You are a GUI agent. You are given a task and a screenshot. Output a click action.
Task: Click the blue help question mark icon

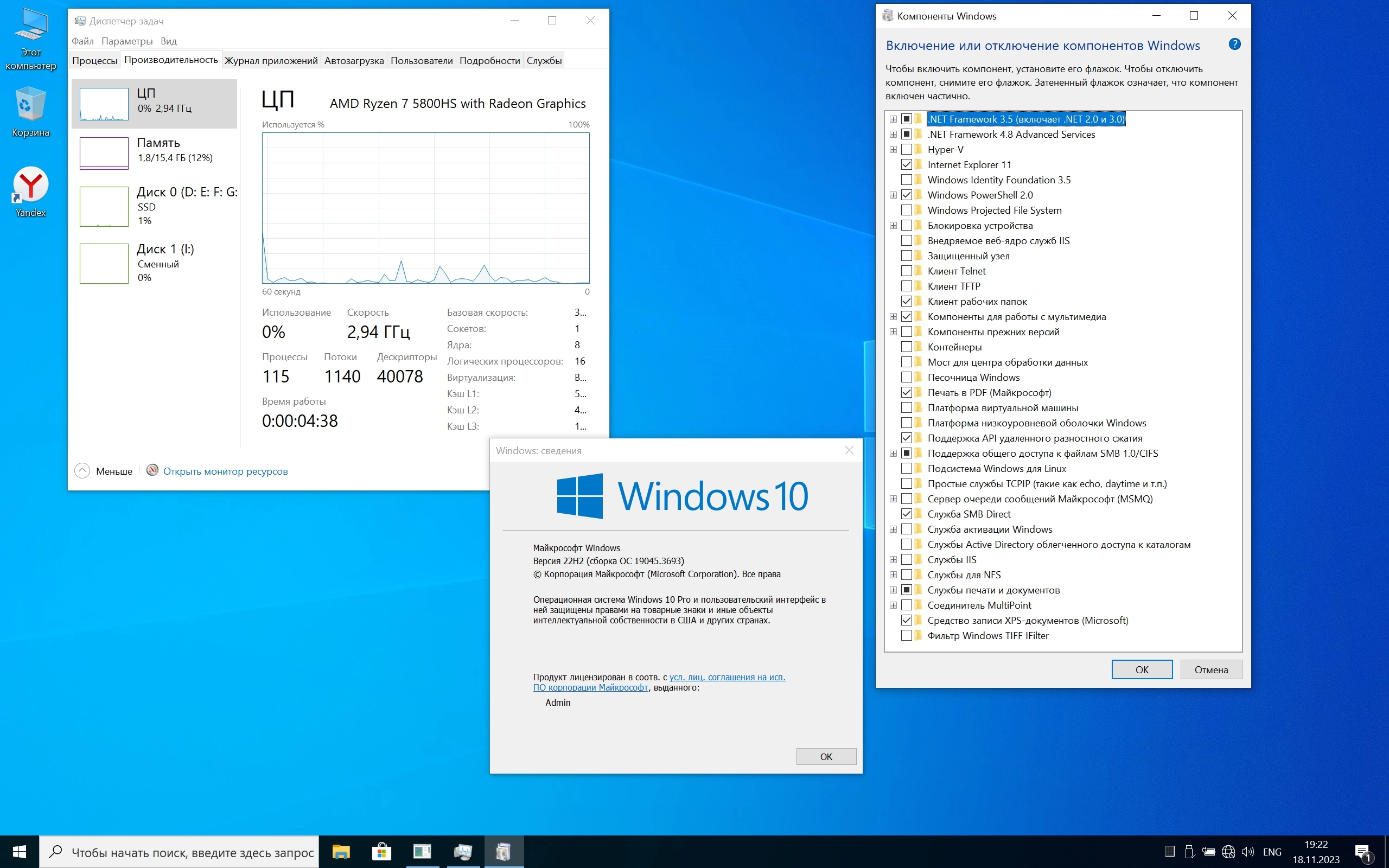1234,44
